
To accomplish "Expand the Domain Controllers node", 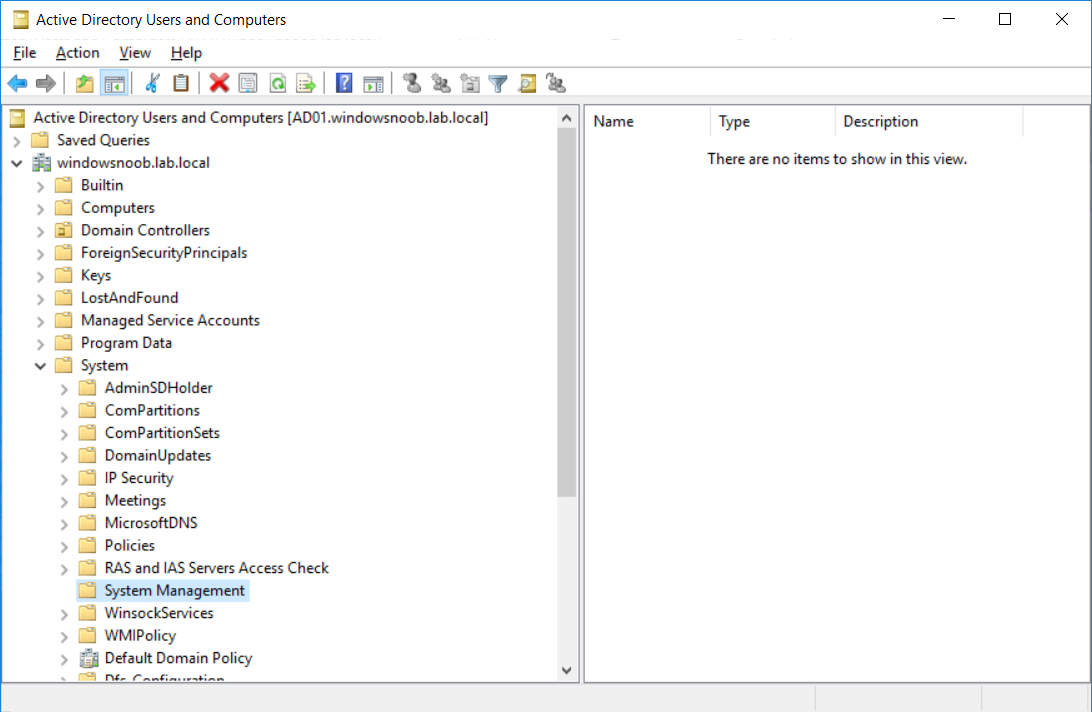I will pyautogui.click(x=40, y=231).
